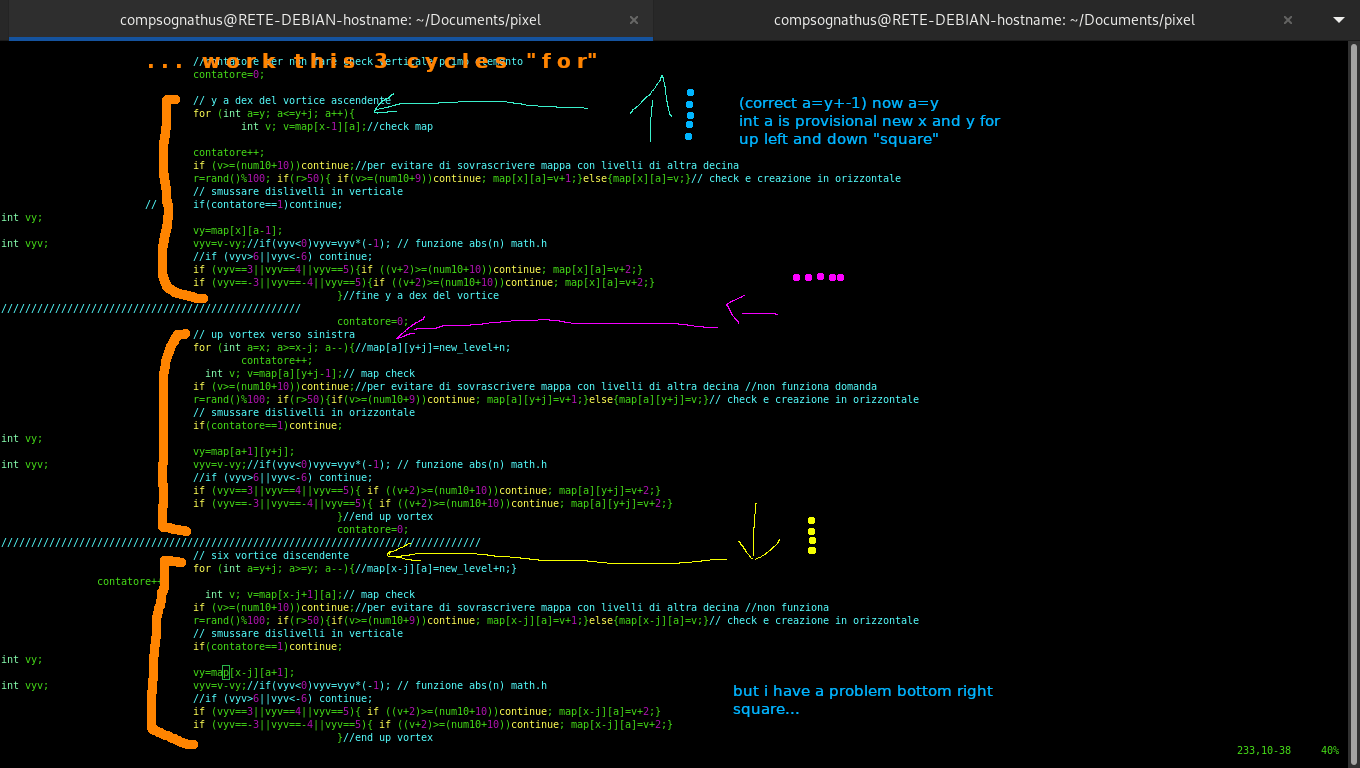Click the rand line setting map[a][y+j]=v+1
Screen dimensions: 1360x768
[556, 400]
